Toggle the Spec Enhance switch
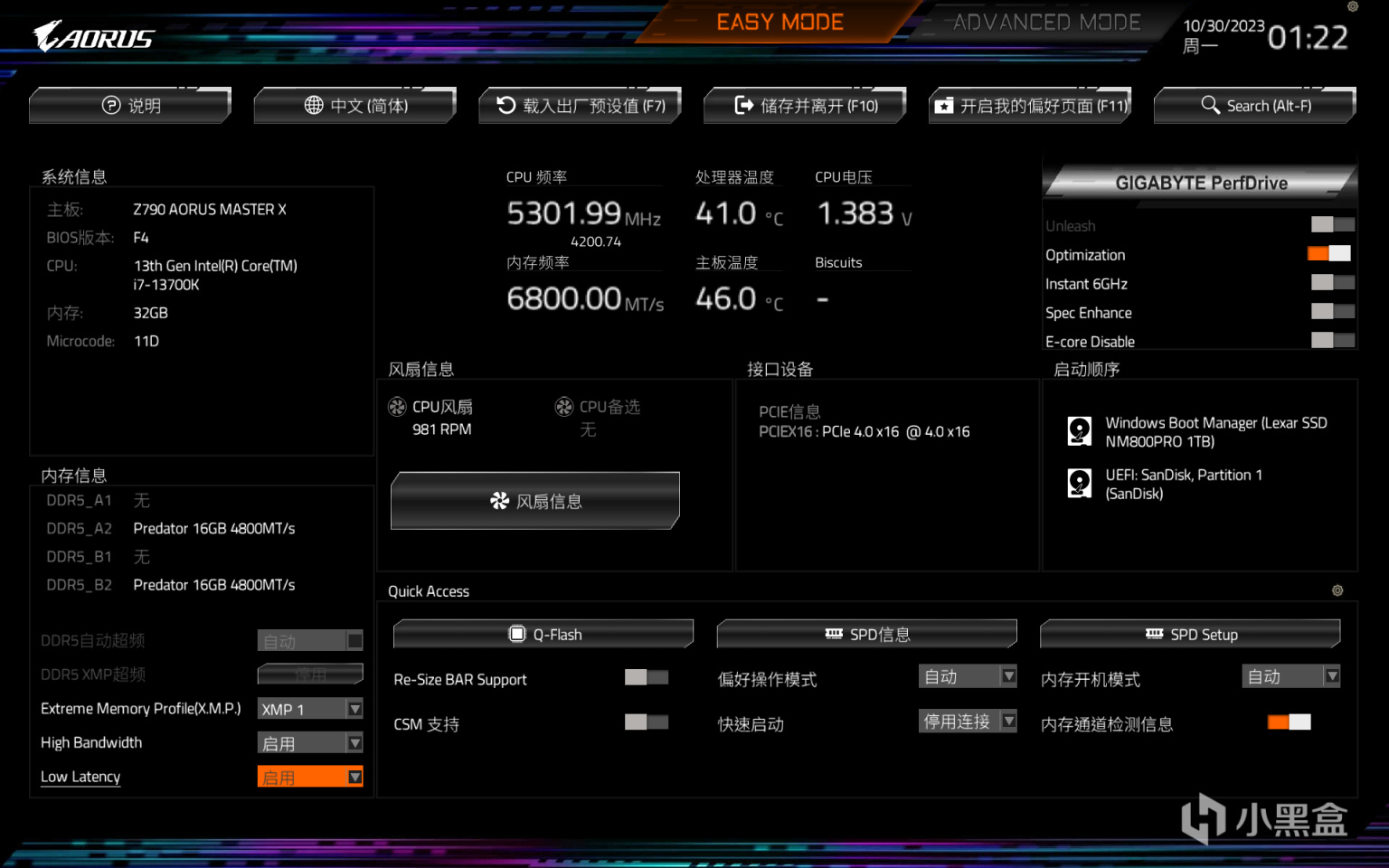The height and width of the screenshot is (868, 1389). click(x=1333, y=311)
